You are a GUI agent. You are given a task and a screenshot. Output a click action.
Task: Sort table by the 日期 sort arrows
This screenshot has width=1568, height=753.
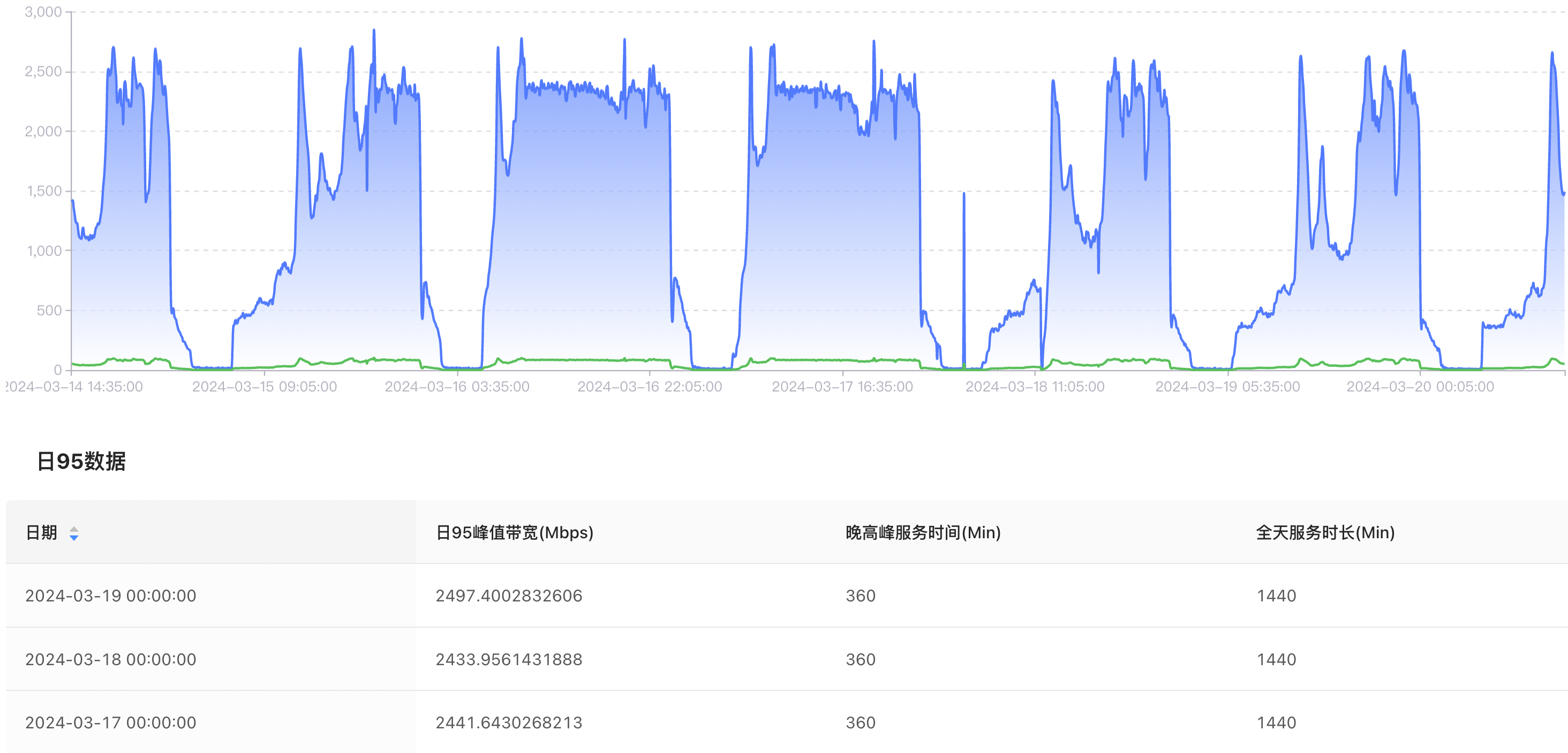(x=74, y=533)
